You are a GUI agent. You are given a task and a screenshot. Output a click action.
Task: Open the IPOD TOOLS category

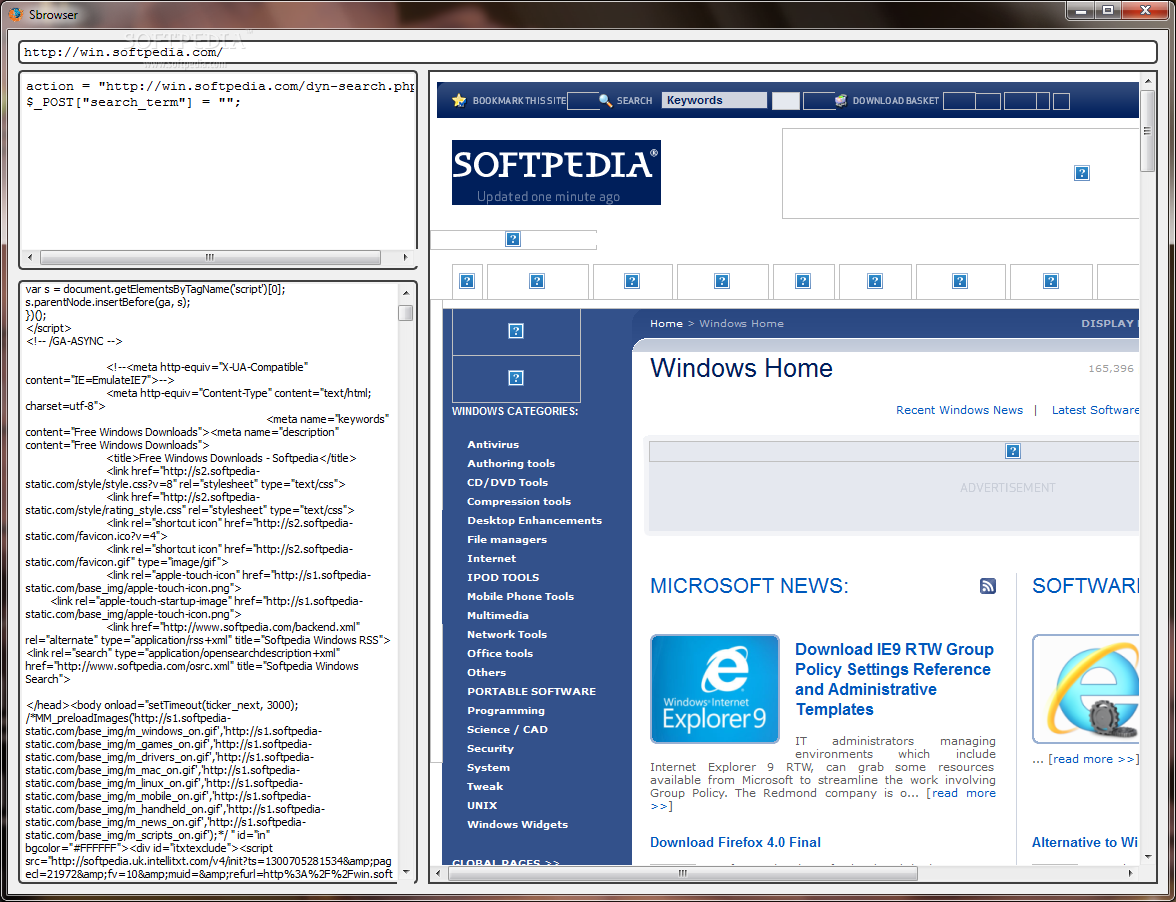(x=502, y=577)
